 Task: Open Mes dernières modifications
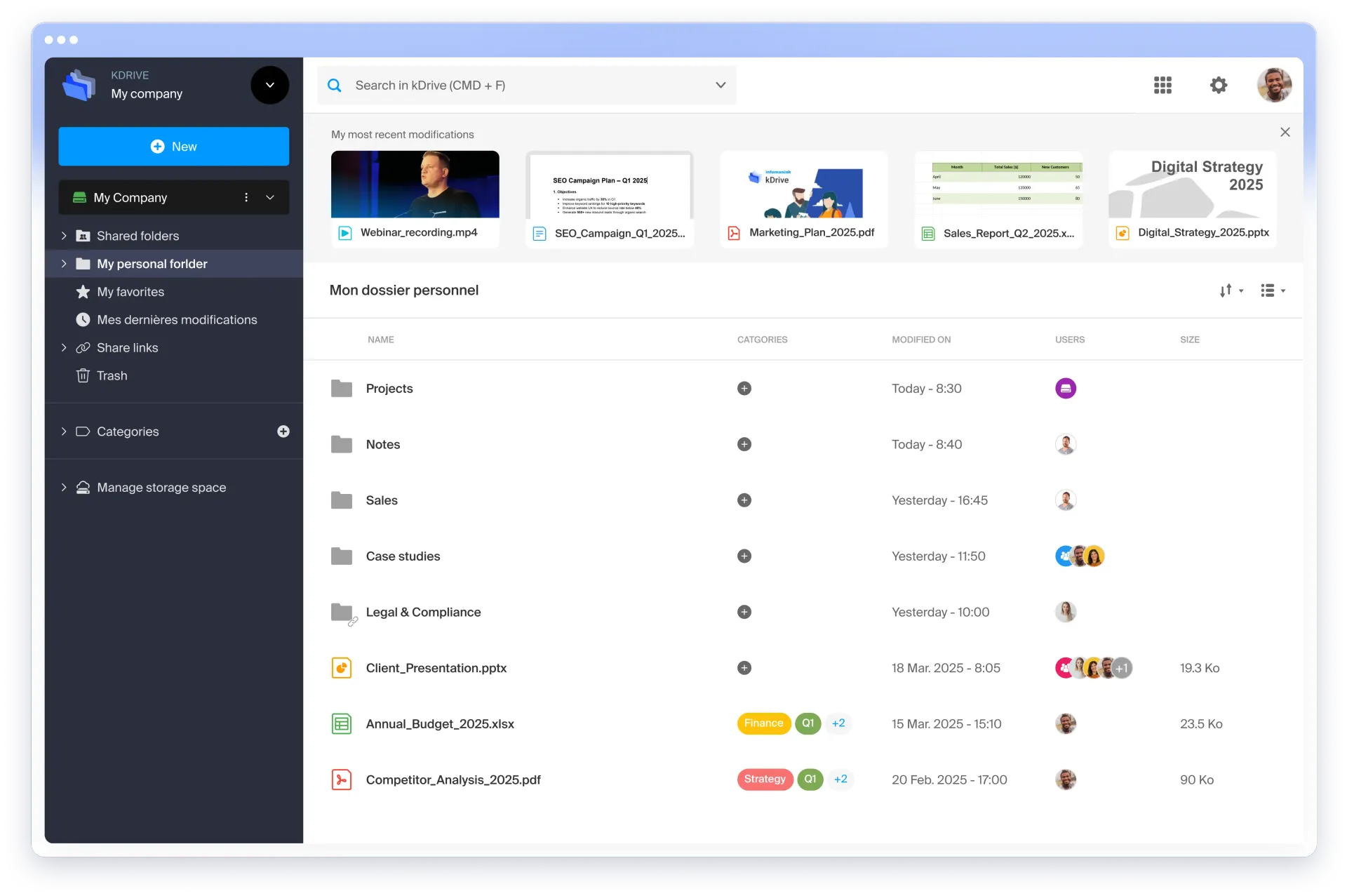[177, 320]
